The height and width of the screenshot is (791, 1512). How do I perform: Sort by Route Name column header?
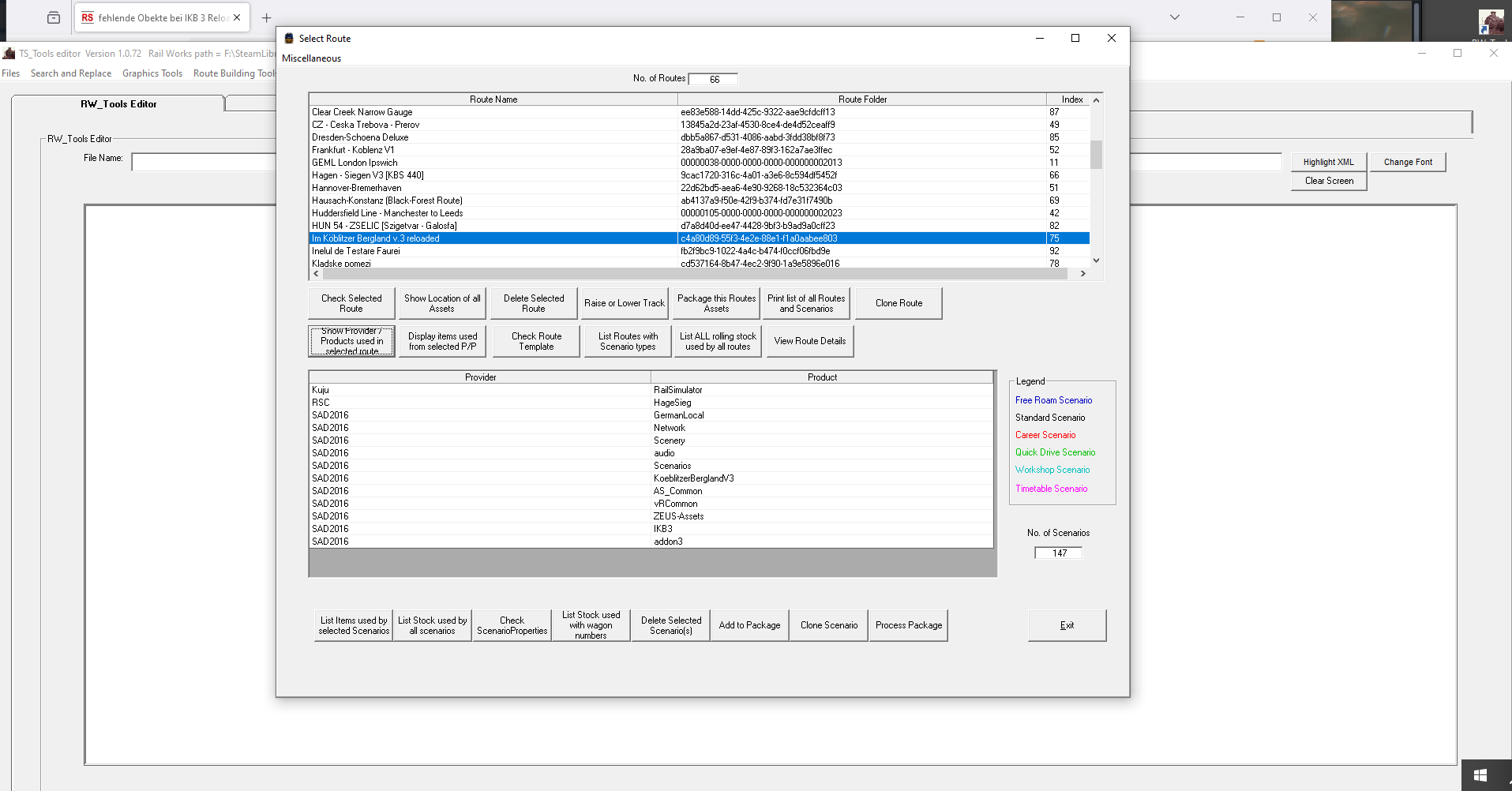click(x=493, y=99)
